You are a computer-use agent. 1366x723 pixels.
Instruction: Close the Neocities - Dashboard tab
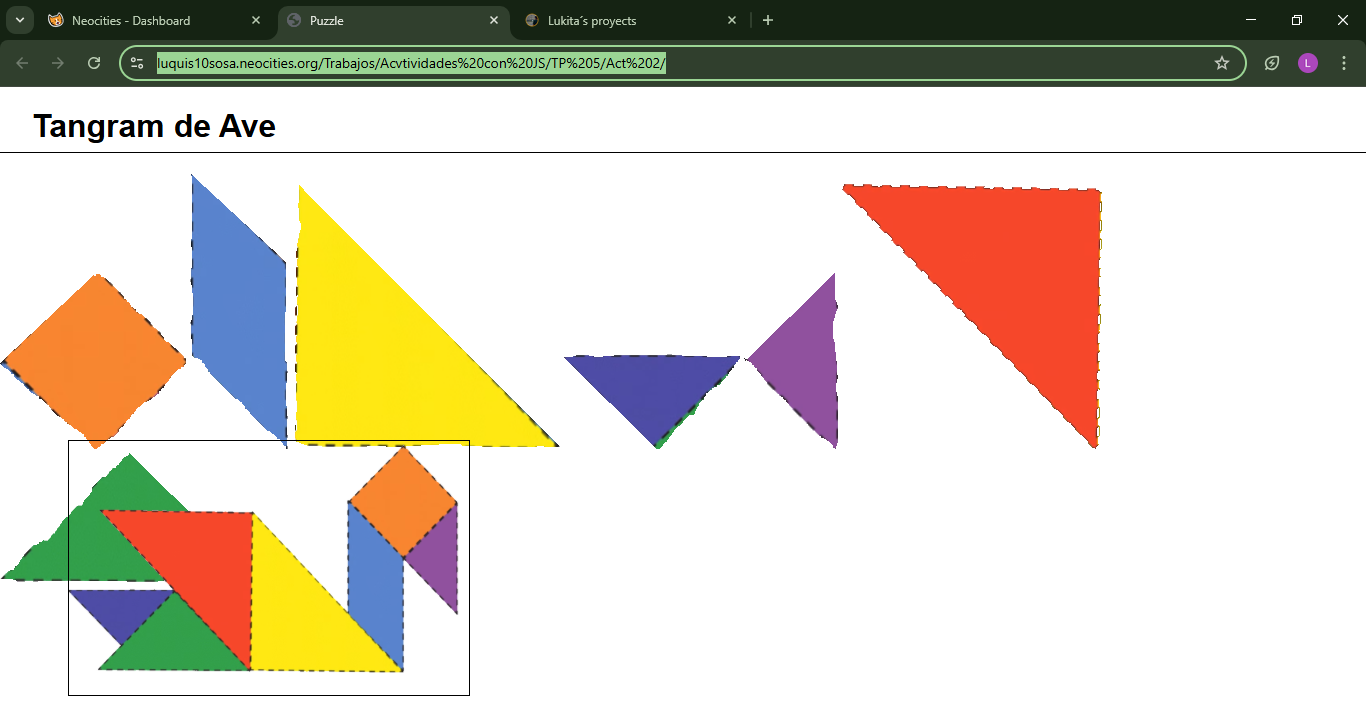256,20
